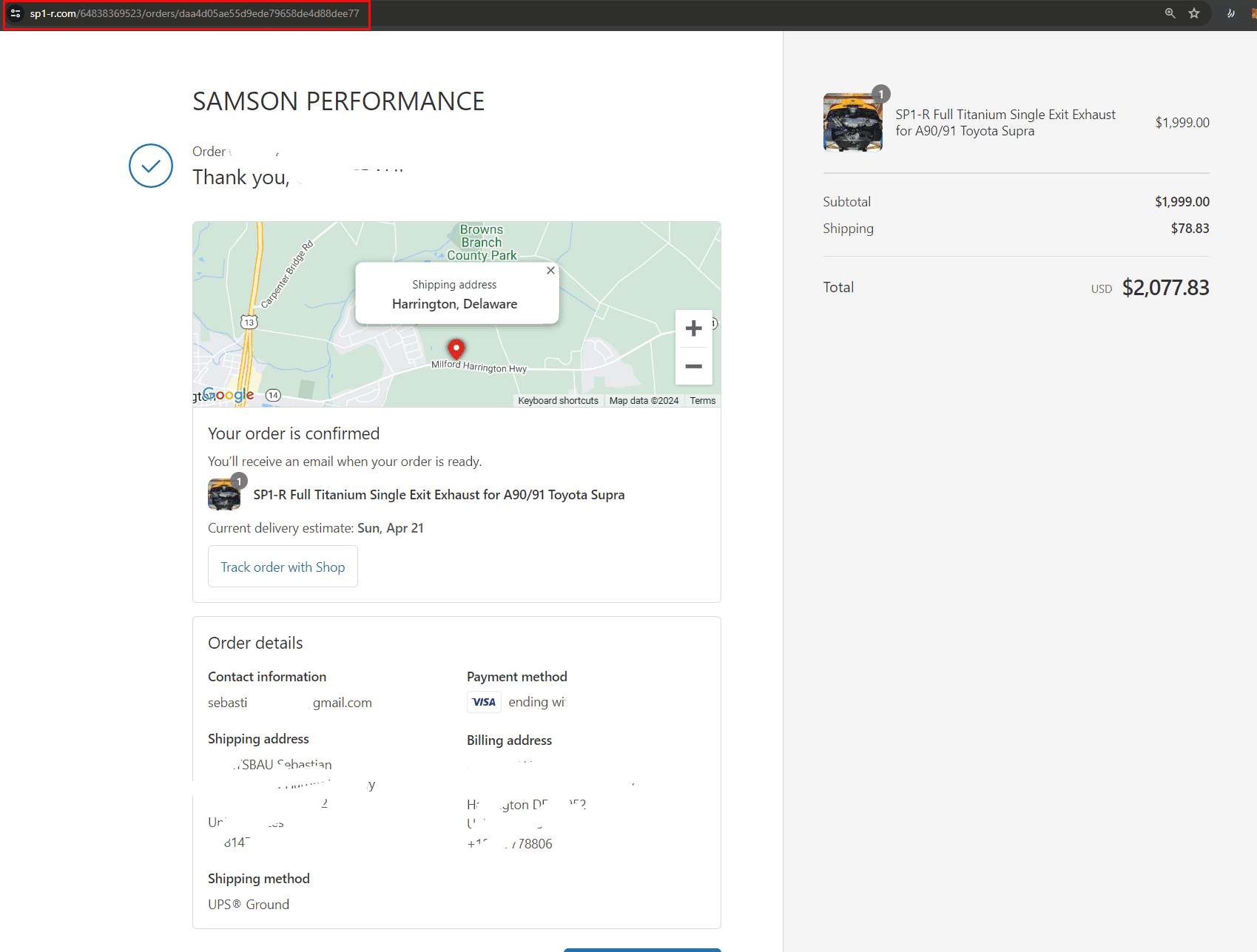The height and width of the screenshot is (952, 1257).
Task: Click the item price beside the sidebar product title
Action: pyautogui.click(x=1182, y=123)
